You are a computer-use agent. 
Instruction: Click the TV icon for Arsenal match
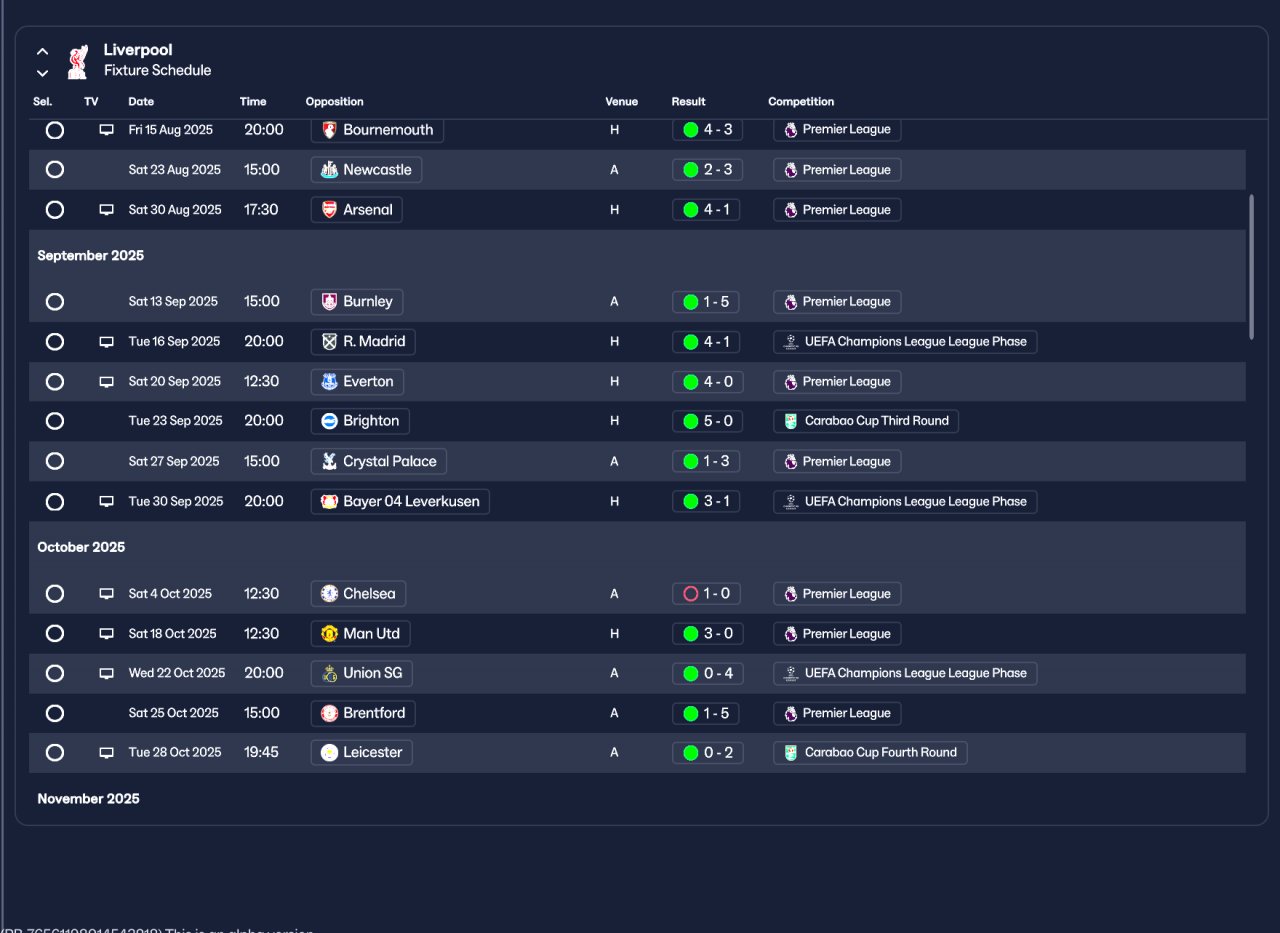tap(106, 210)
